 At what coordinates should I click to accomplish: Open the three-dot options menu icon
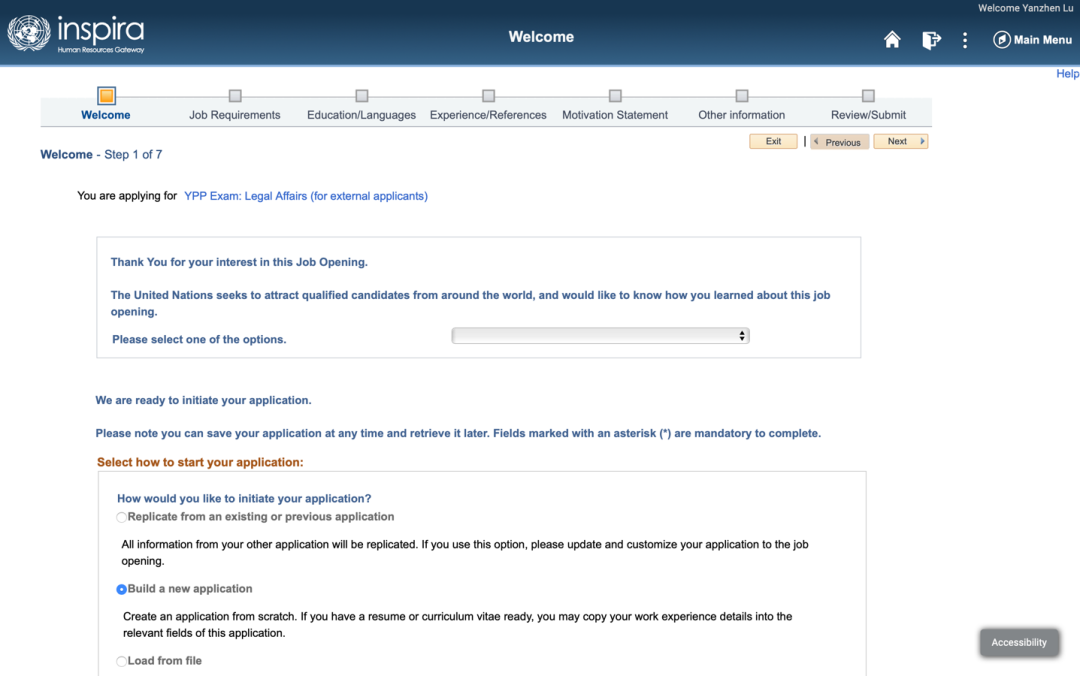coord(965,40)
